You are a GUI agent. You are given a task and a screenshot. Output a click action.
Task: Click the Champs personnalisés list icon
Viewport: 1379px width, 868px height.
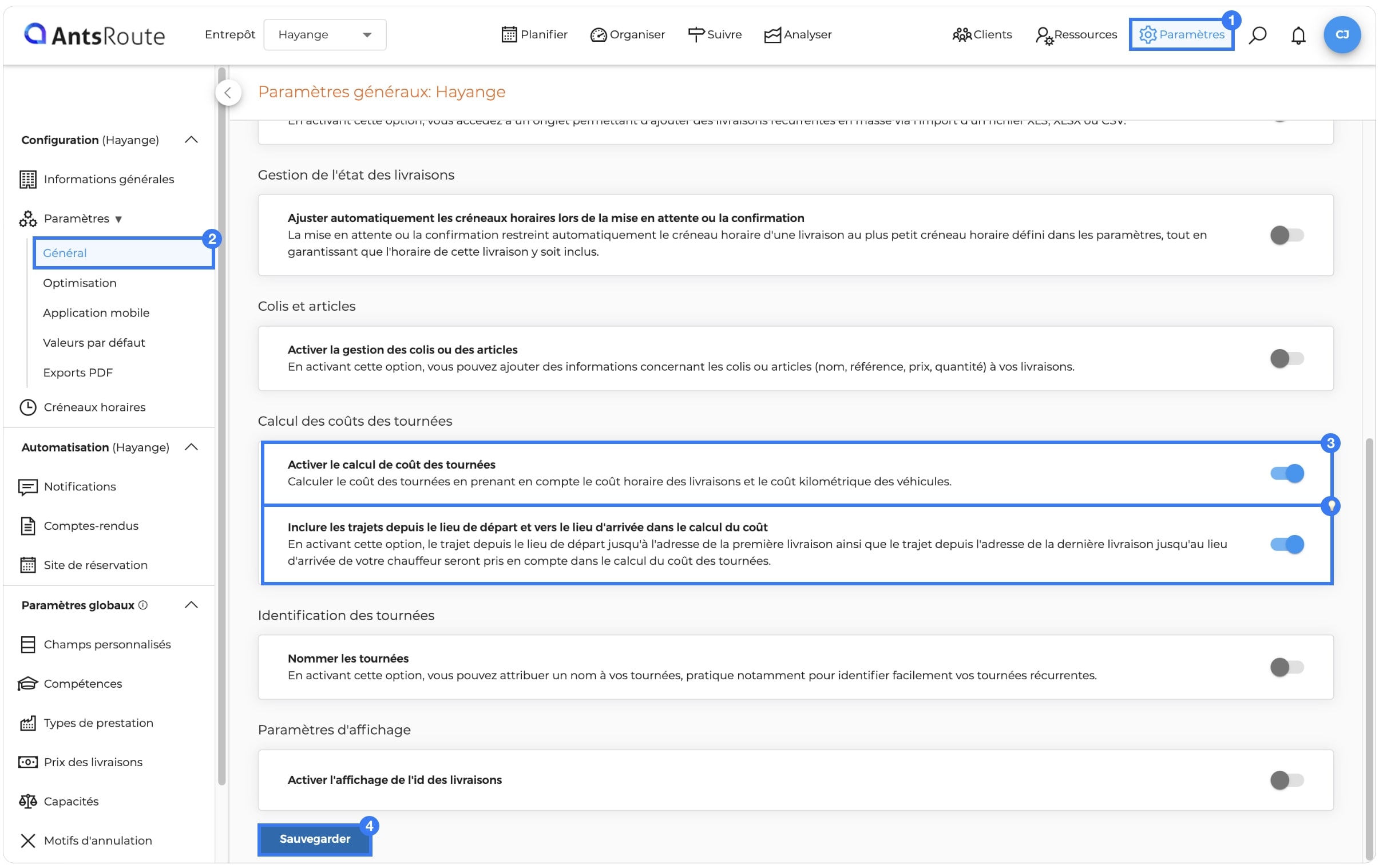[x=27, y=645]
